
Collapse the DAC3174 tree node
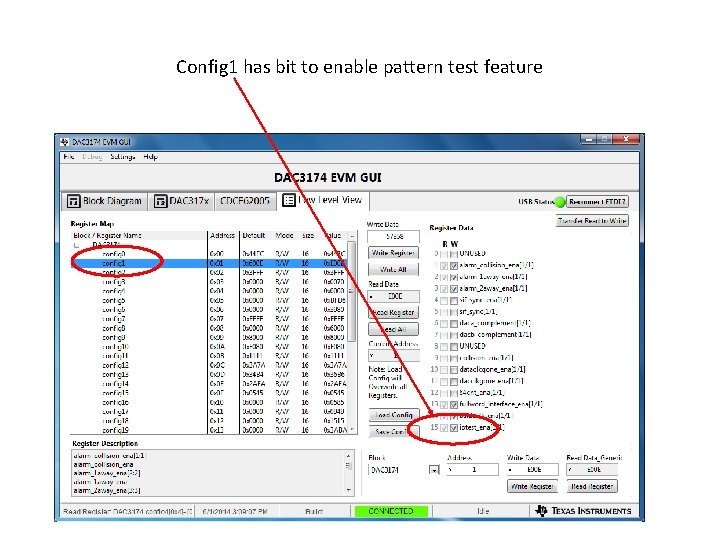[76, 245]
